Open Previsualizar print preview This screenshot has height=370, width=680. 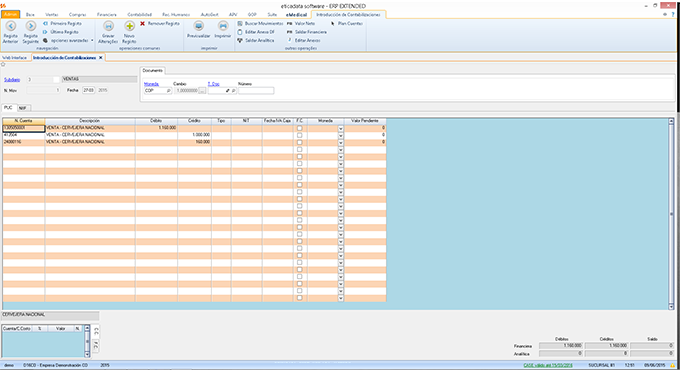(x=199, y=30)
